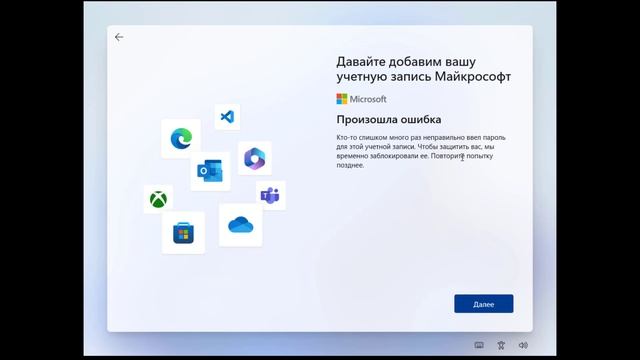Screen dimensions: 640x360
Task: Click the volume speaker icon
Action: (523, 345)
